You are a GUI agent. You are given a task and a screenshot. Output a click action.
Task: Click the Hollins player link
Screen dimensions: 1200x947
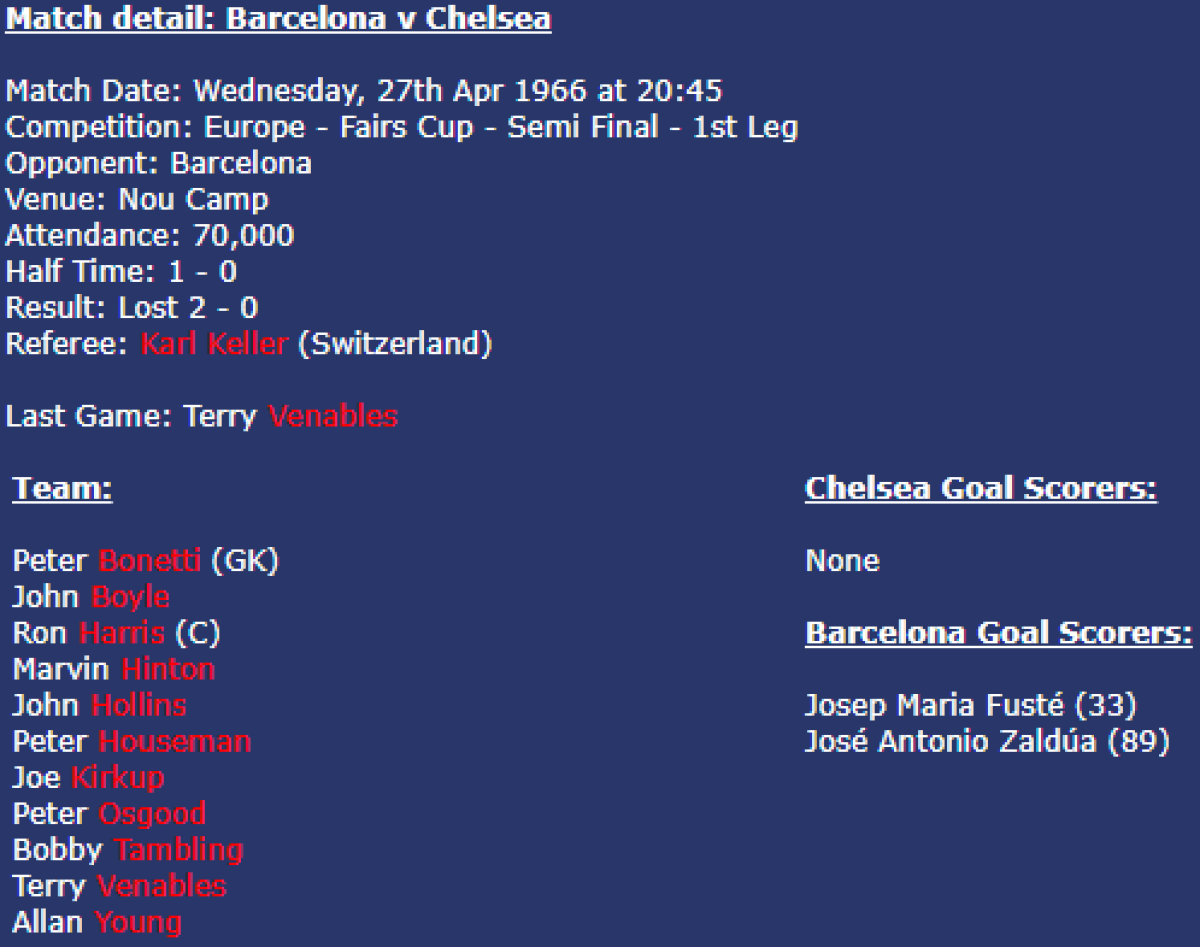point(139,705)
